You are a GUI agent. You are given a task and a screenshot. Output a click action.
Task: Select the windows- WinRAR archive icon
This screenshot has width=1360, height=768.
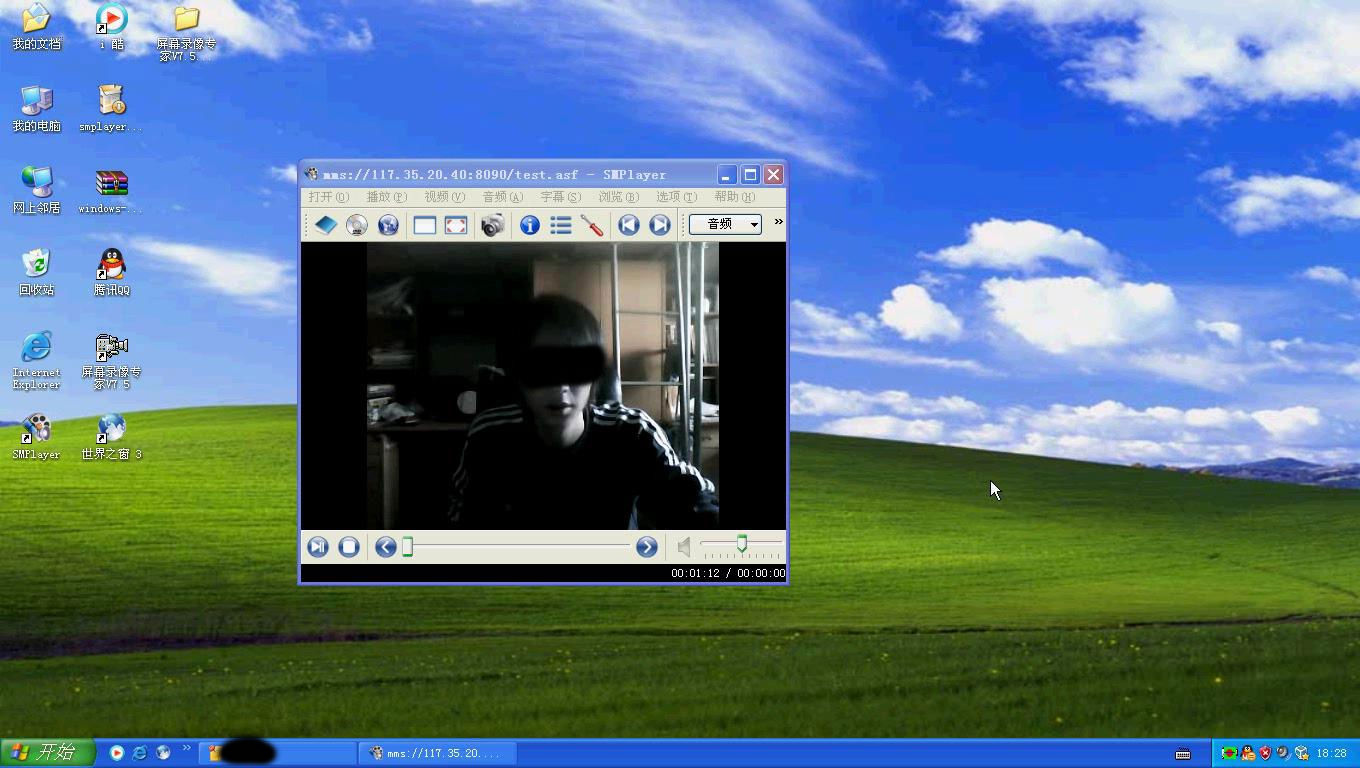click(x=111, y=191)
